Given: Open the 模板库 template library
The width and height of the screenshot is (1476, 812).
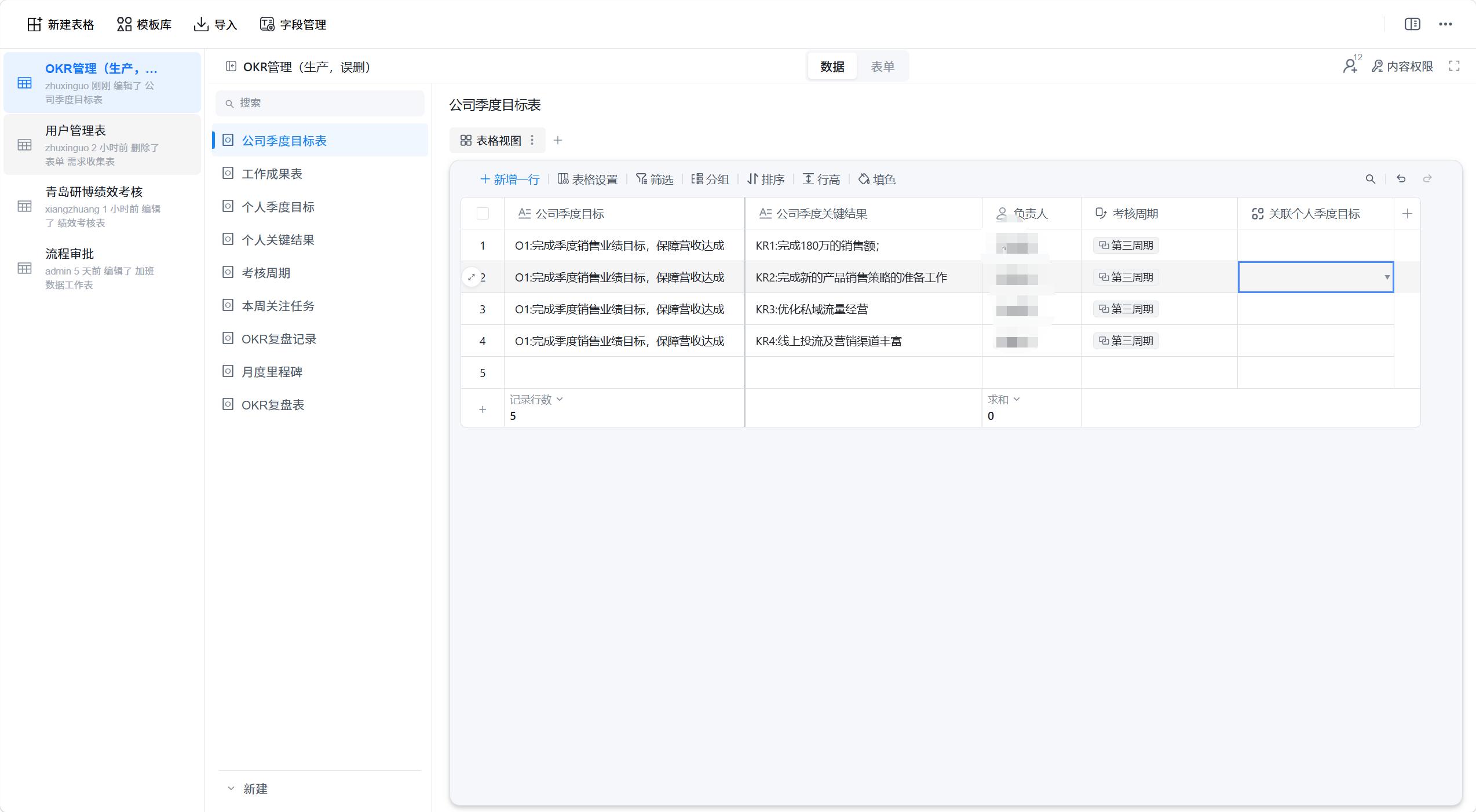Looking at the screenshot, I should pos(144,24).
